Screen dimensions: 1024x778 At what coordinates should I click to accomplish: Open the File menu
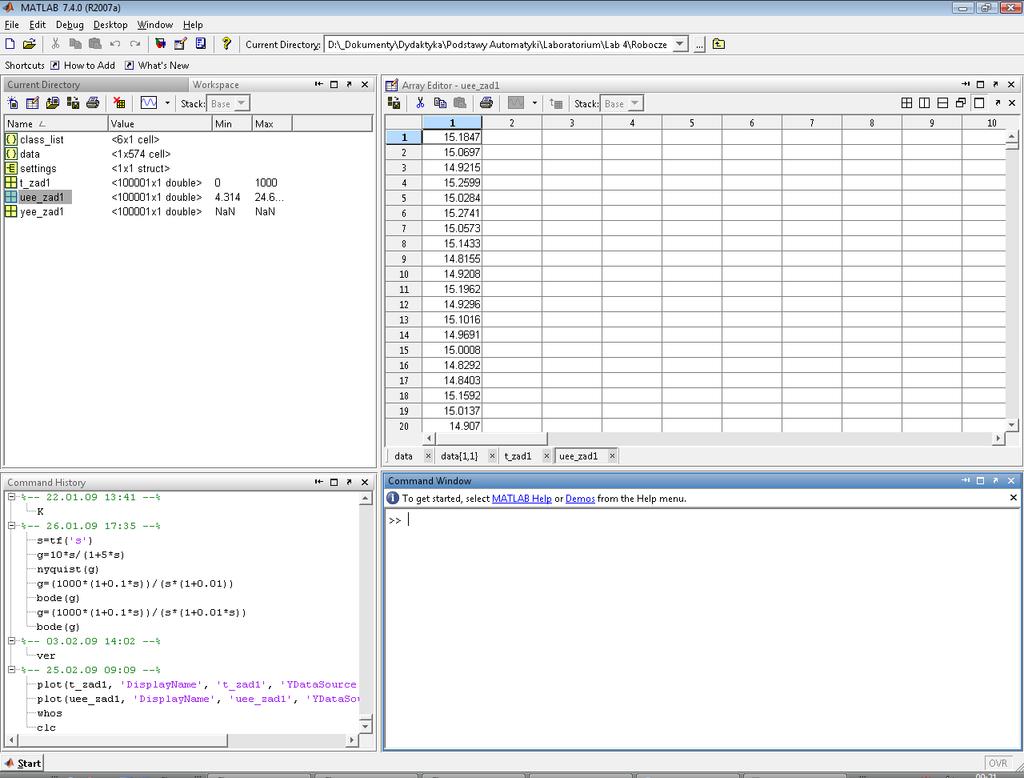click(x=12, y=25)
